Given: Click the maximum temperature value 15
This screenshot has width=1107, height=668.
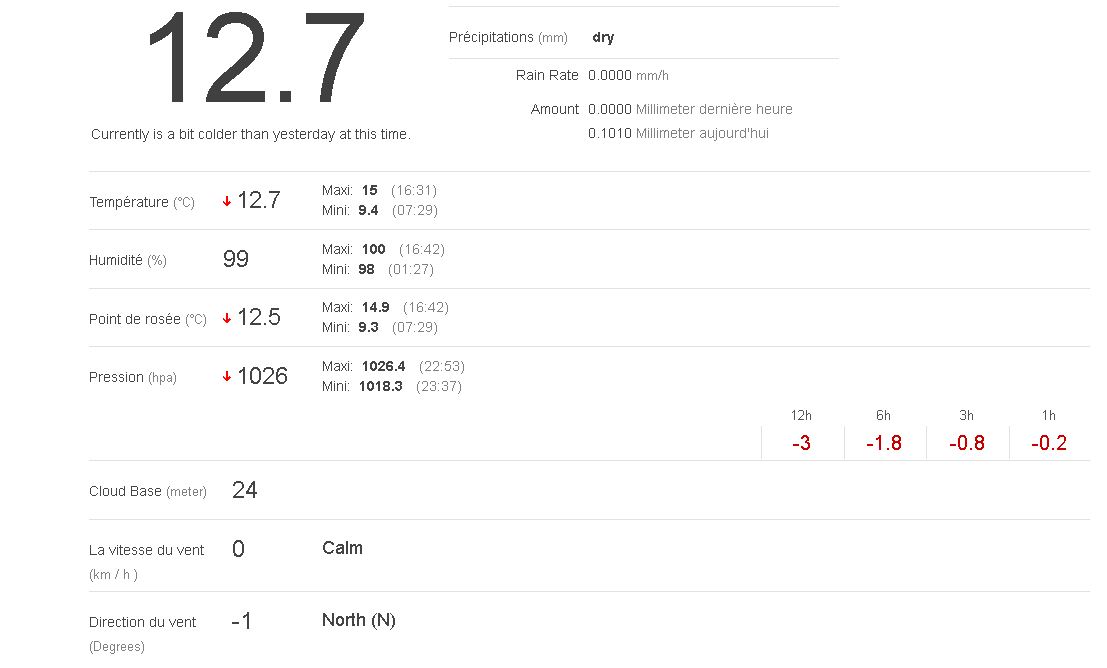Looking at the screenshot, I should click(370, 190).
